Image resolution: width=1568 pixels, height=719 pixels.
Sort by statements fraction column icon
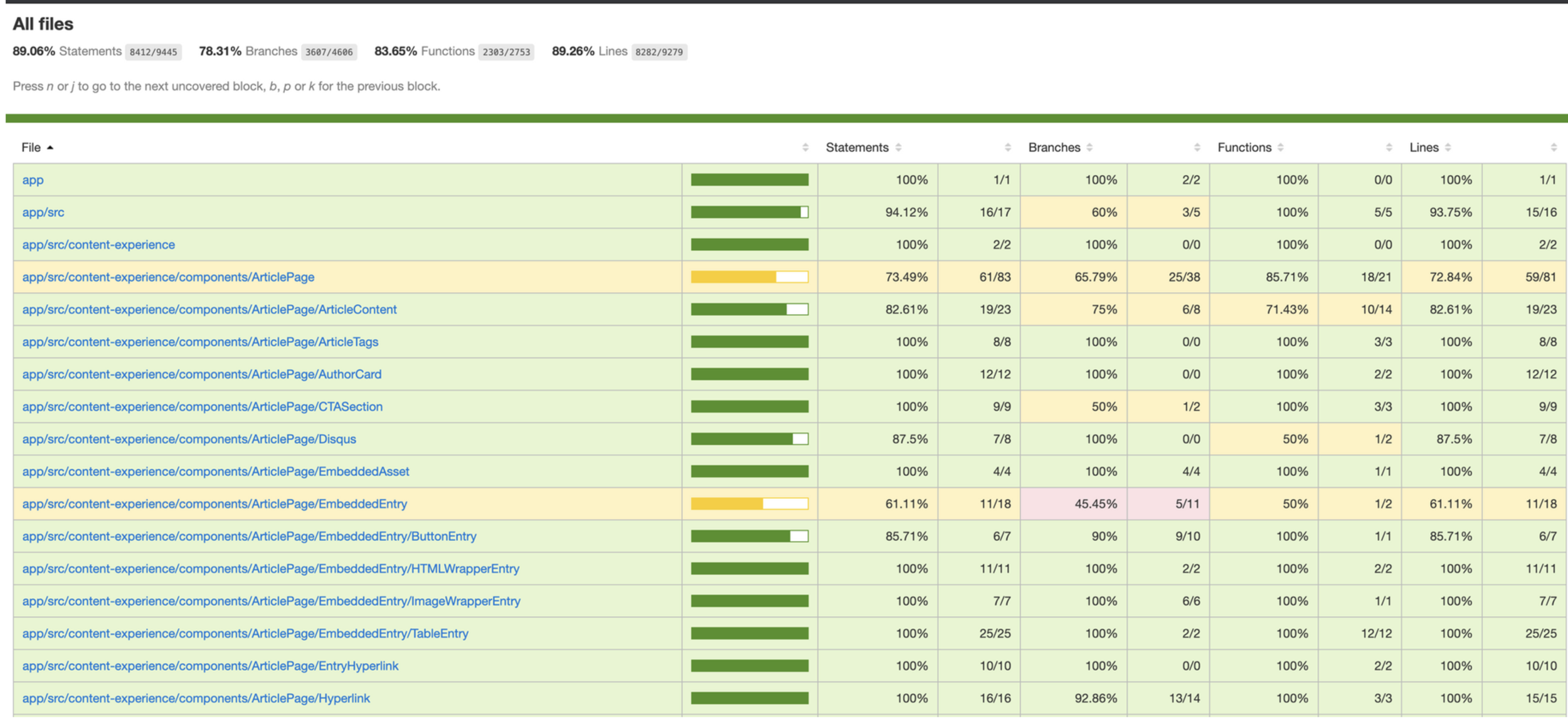pos(1008,148)
